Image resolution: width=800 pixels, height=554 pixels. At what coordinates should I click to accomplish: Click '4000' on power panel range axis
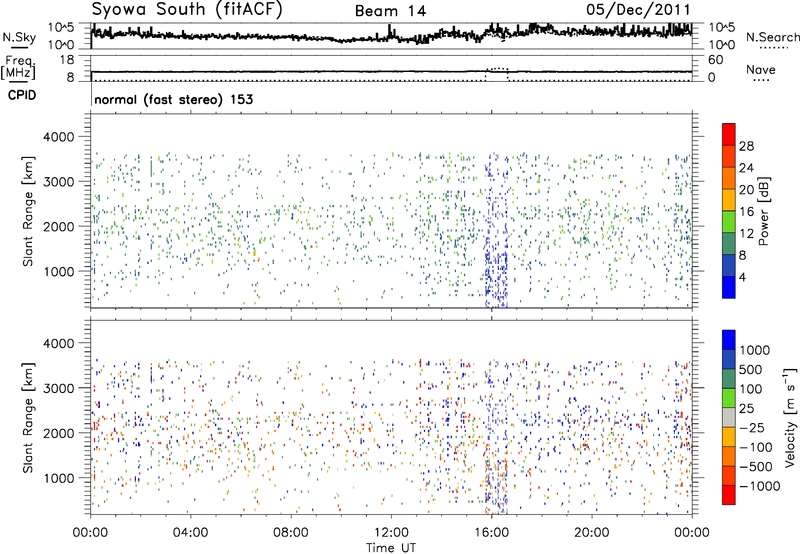(59, 137)
